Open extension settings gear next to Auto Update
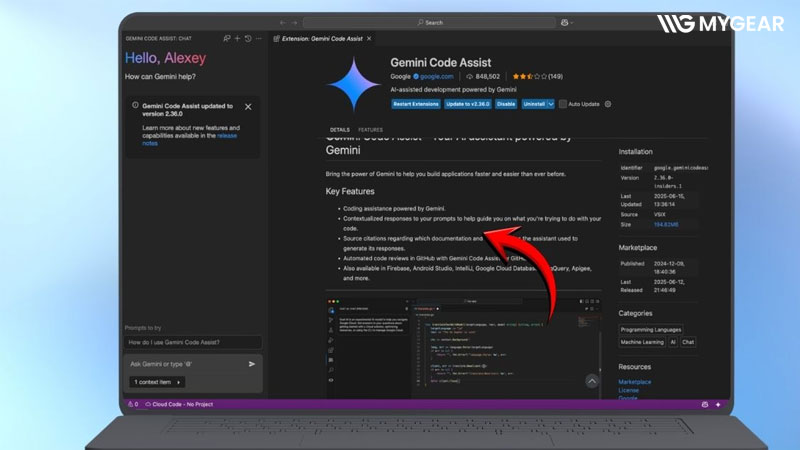The image size is (800, 450). pyautogui.click(x=608, y=104)
